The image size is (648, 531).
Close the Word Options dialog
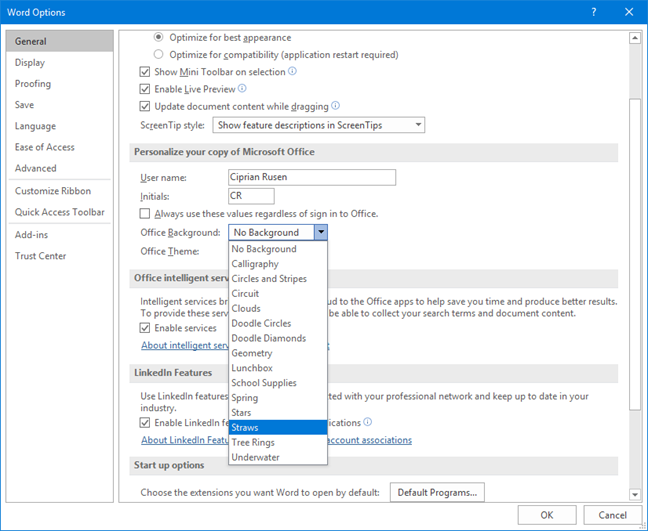point(629,12)
